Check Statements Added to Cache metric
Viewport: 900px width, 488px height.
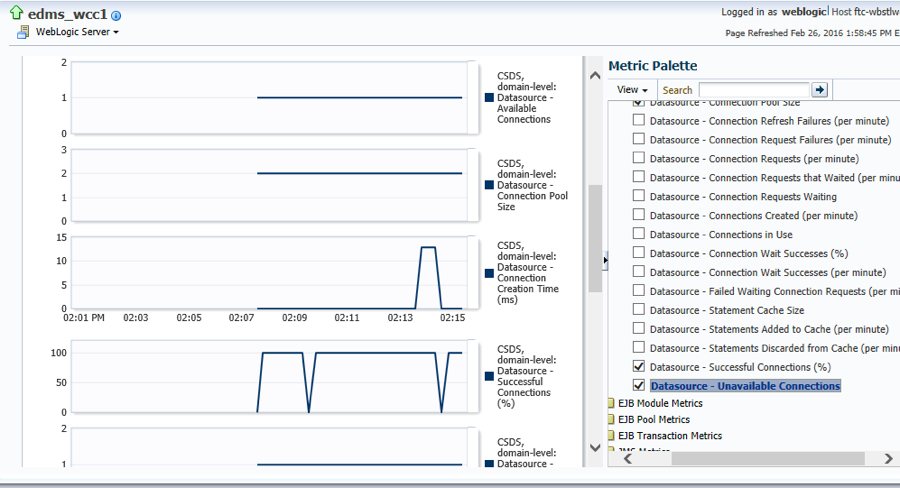pyautogui.click(x=638, y=328)
